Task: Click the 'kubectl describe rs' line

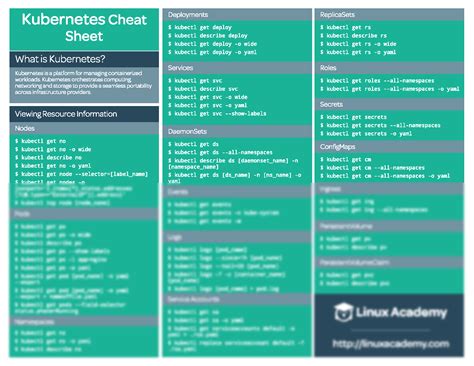Action: (353, 36)
